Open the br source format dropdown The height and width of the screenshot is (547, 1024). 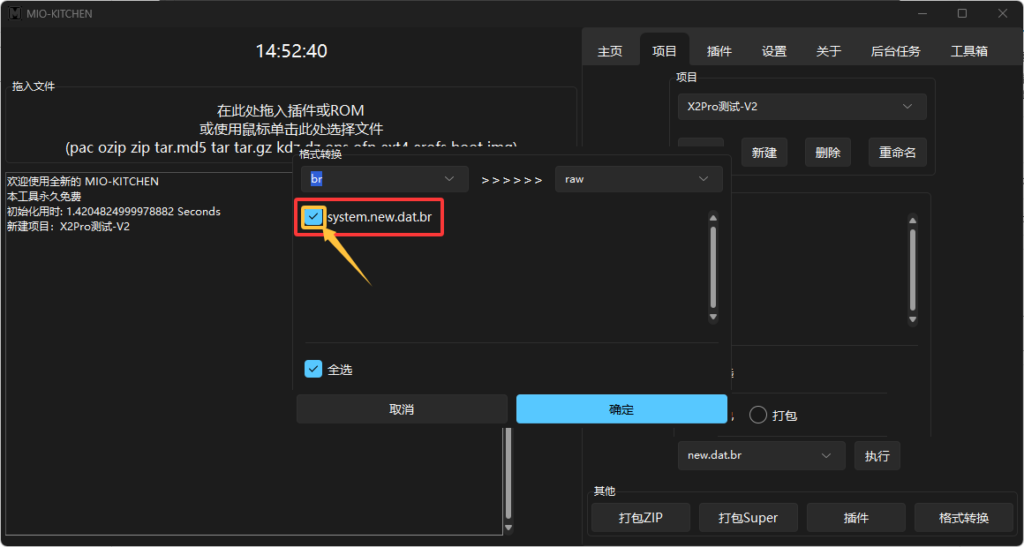384,179
